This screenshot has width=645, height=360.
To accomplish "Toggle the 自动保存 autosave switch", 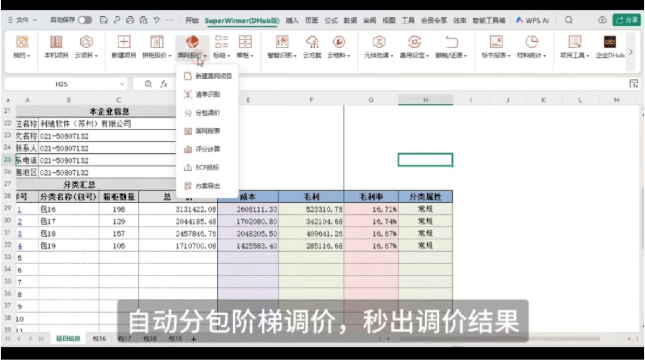I will pyautogui.click(x=85, y=20).
